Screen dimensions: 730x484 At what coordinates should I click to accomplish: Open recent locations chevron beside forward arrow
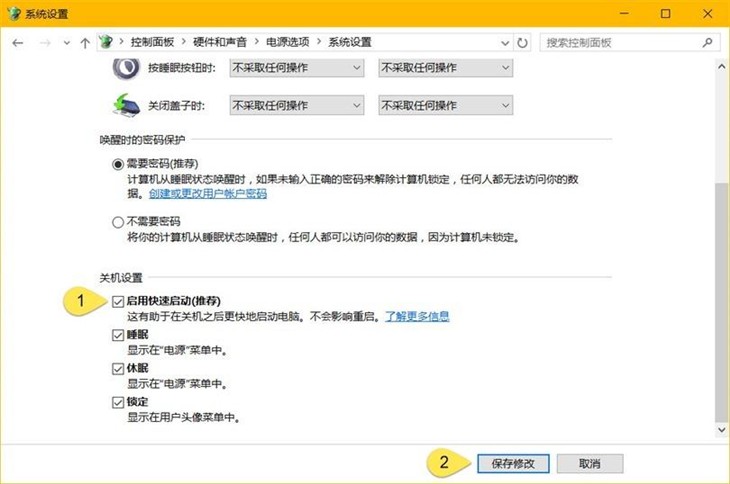point(67,43)
